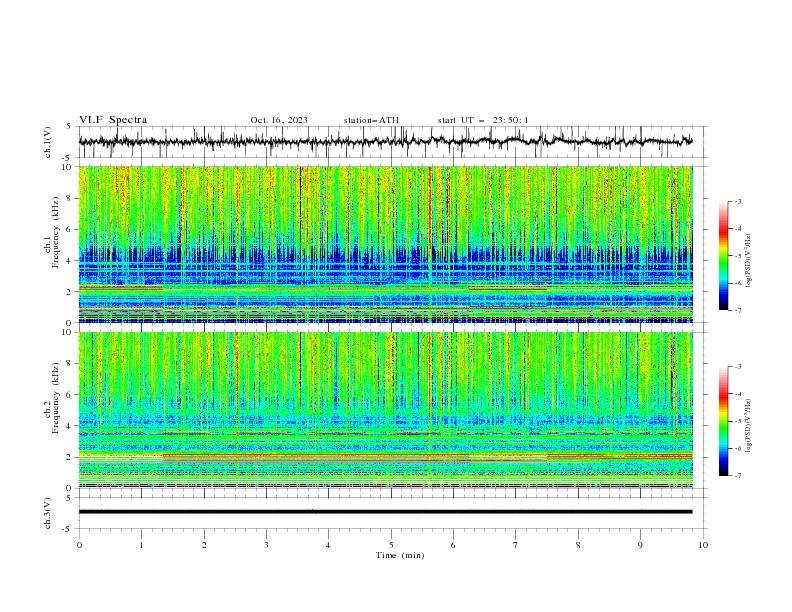
Task: Click the time axis tick label "7"
Action: [x=516, y=545]
